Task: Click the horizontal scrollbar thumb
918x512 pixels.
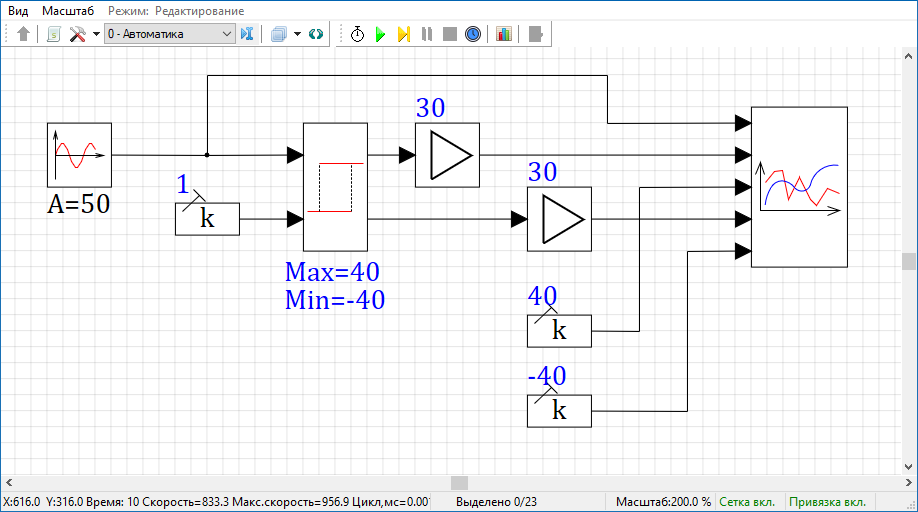Action: tap(459, 483)
